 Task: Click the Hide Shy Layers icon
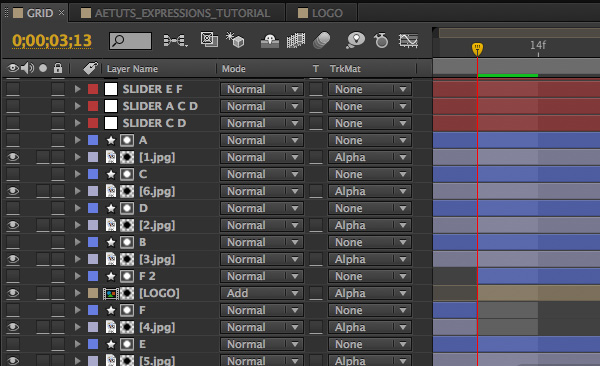pyautogui.click(x=269, y=41)
